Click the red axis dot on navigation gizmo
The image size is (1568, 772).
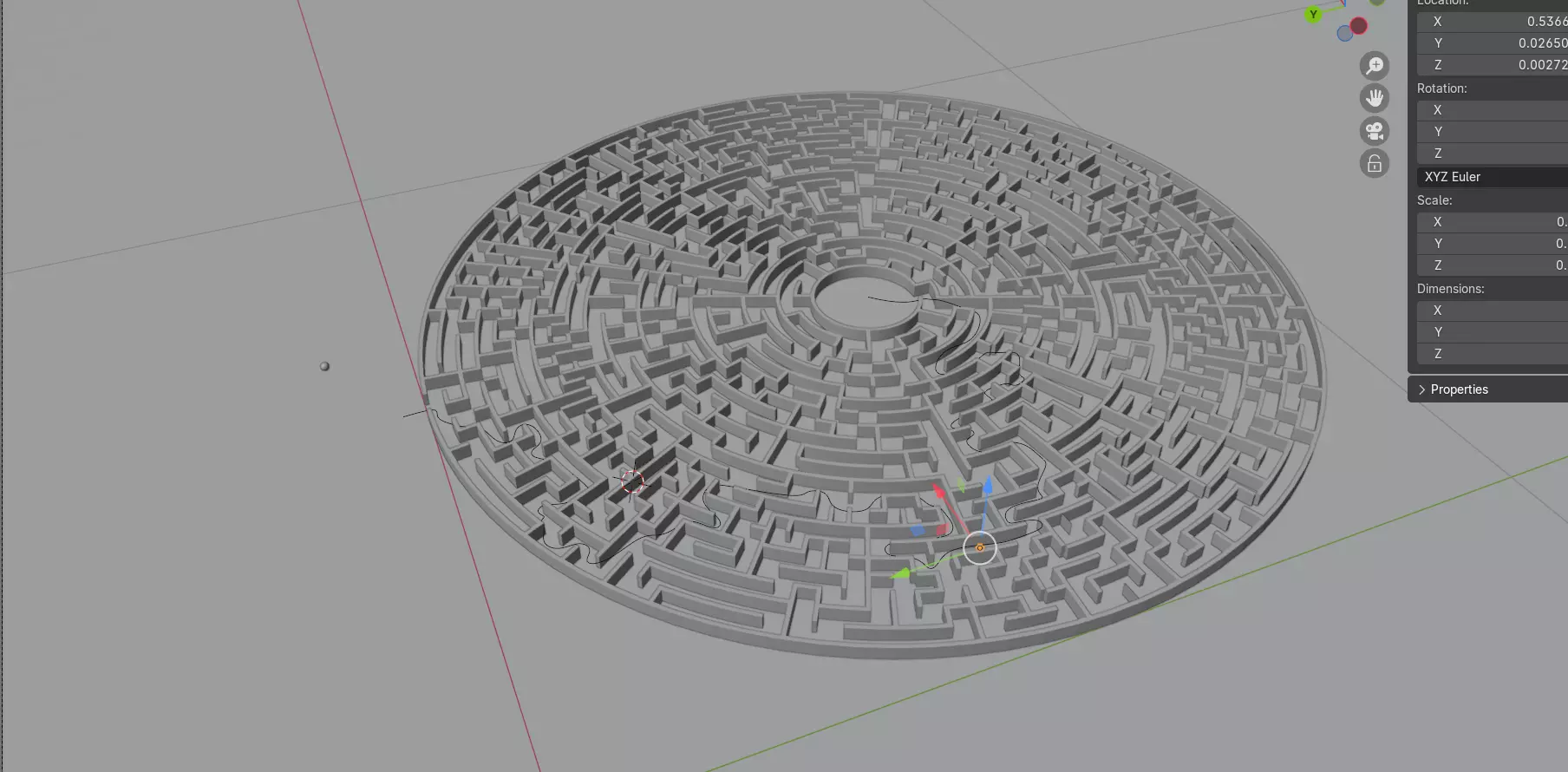click(x=1359, y=26)
